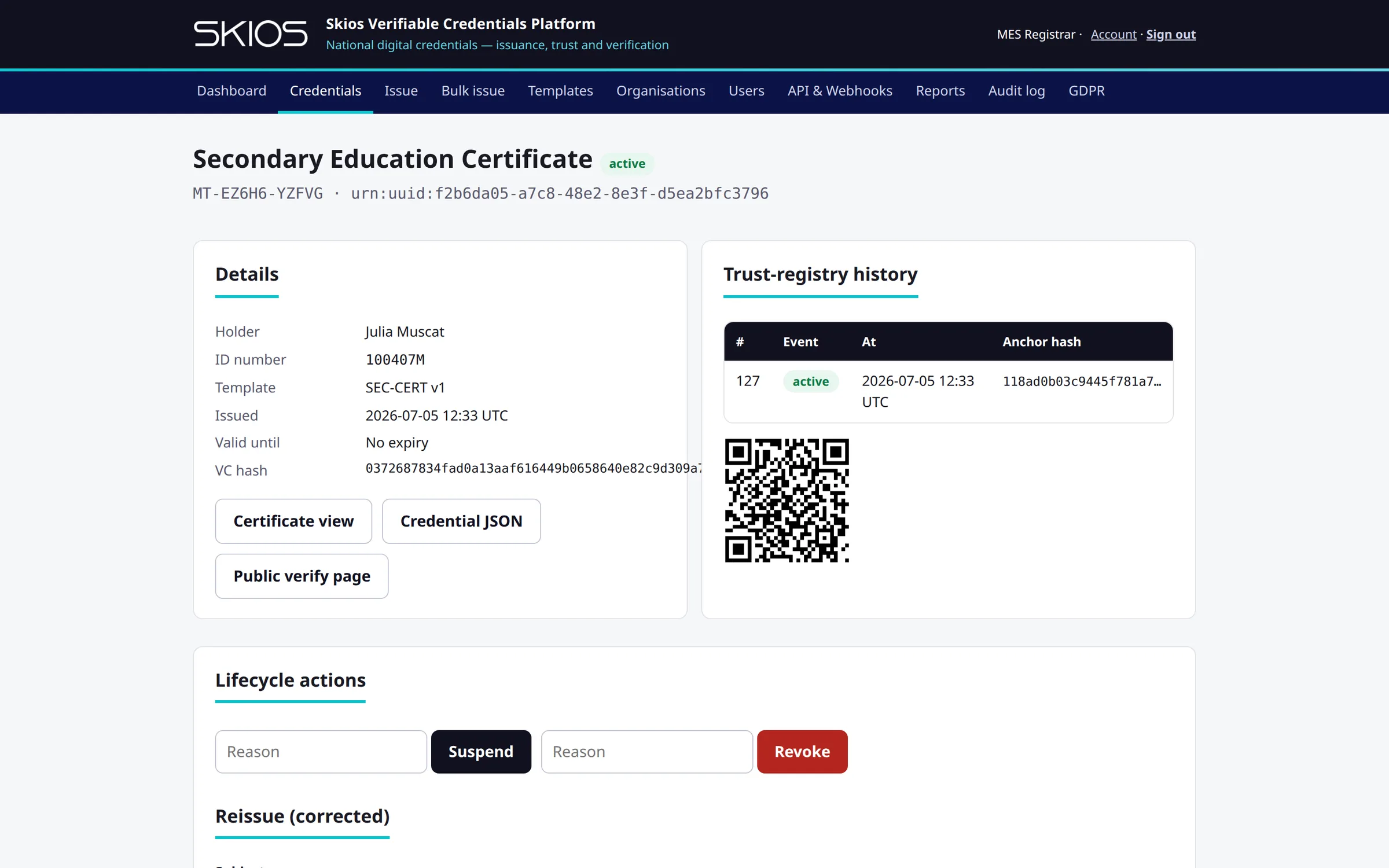Open the Issue nav item

point(401,91)
